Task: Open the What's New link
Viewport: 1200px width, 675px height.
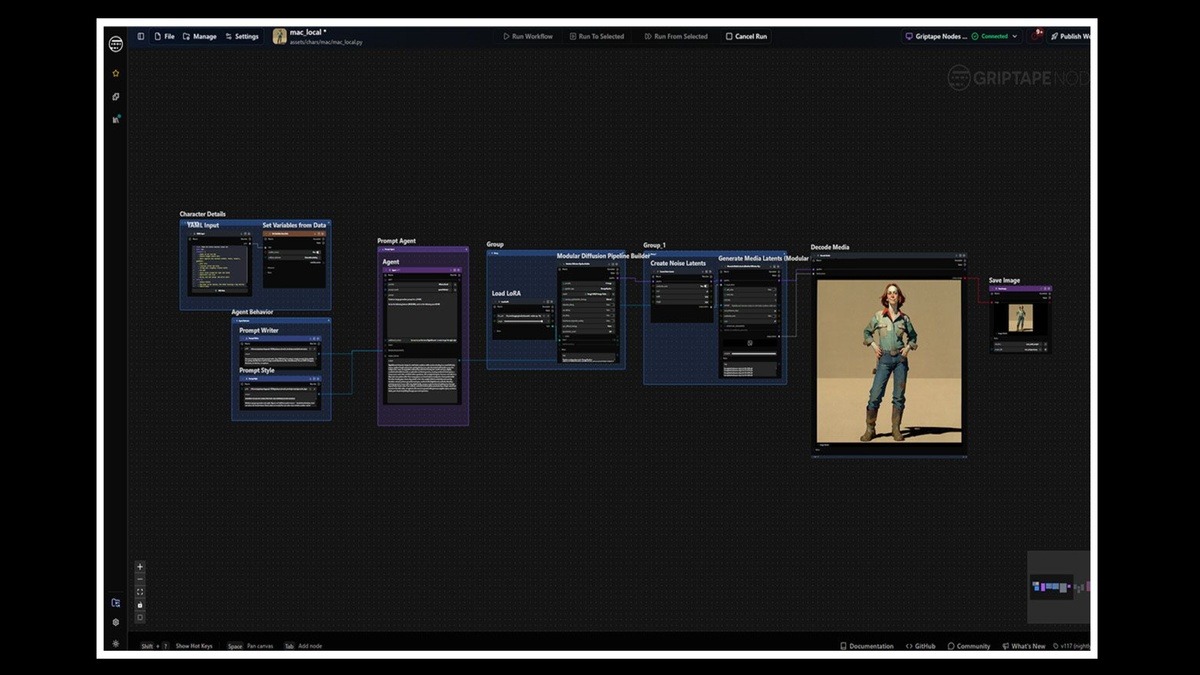Action: [1024, 646]
